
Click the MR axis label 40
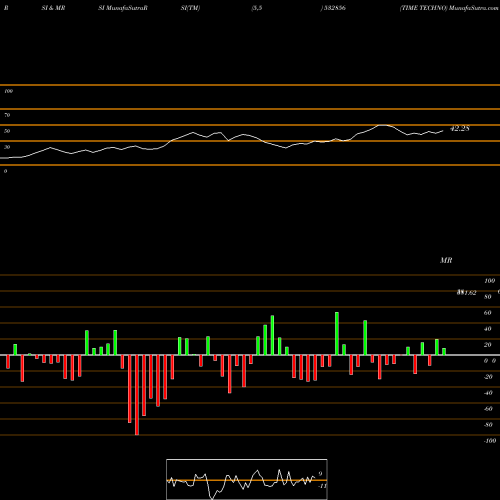pos(487,329)
